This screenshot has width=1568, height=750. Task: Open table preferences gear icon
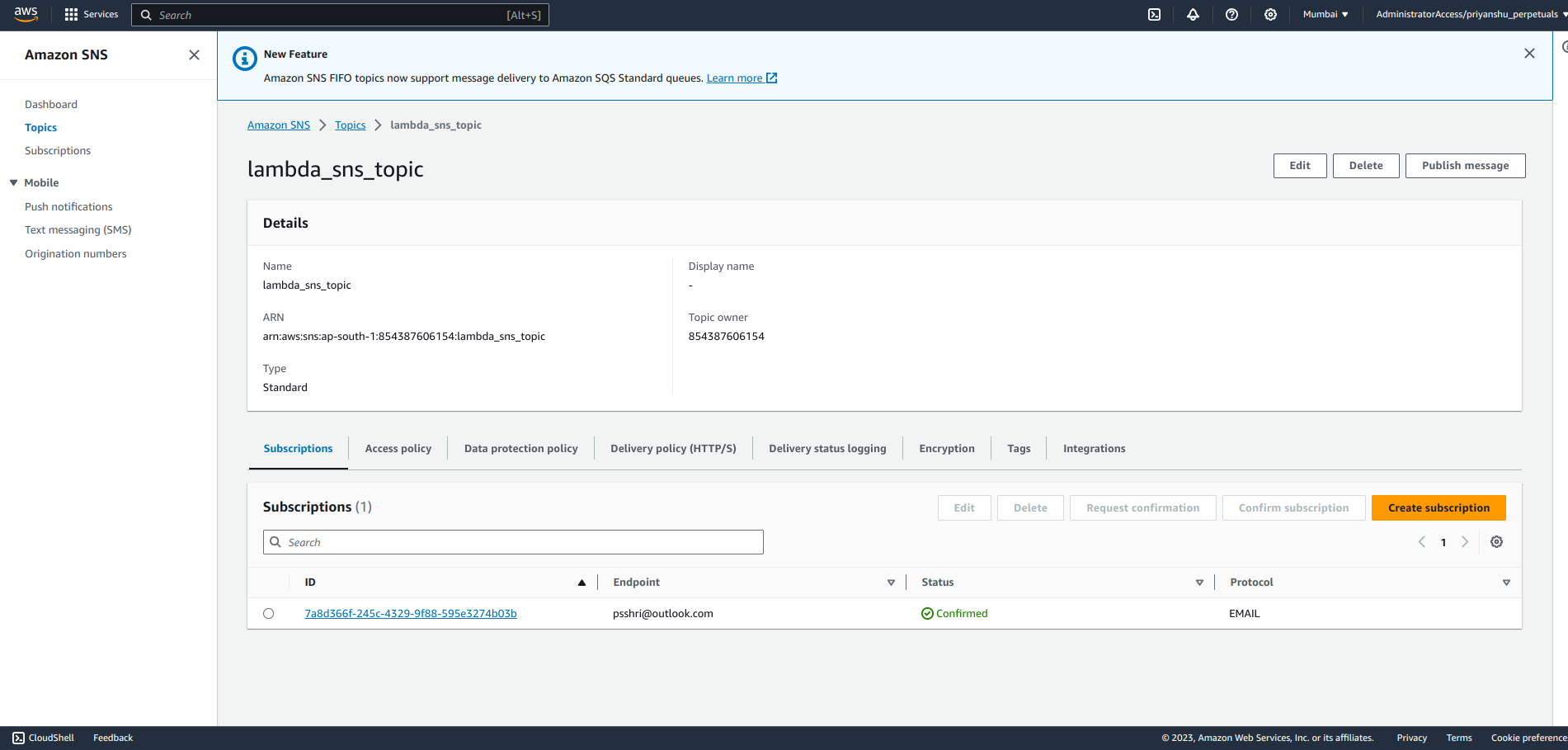[x=1496, y=542]
